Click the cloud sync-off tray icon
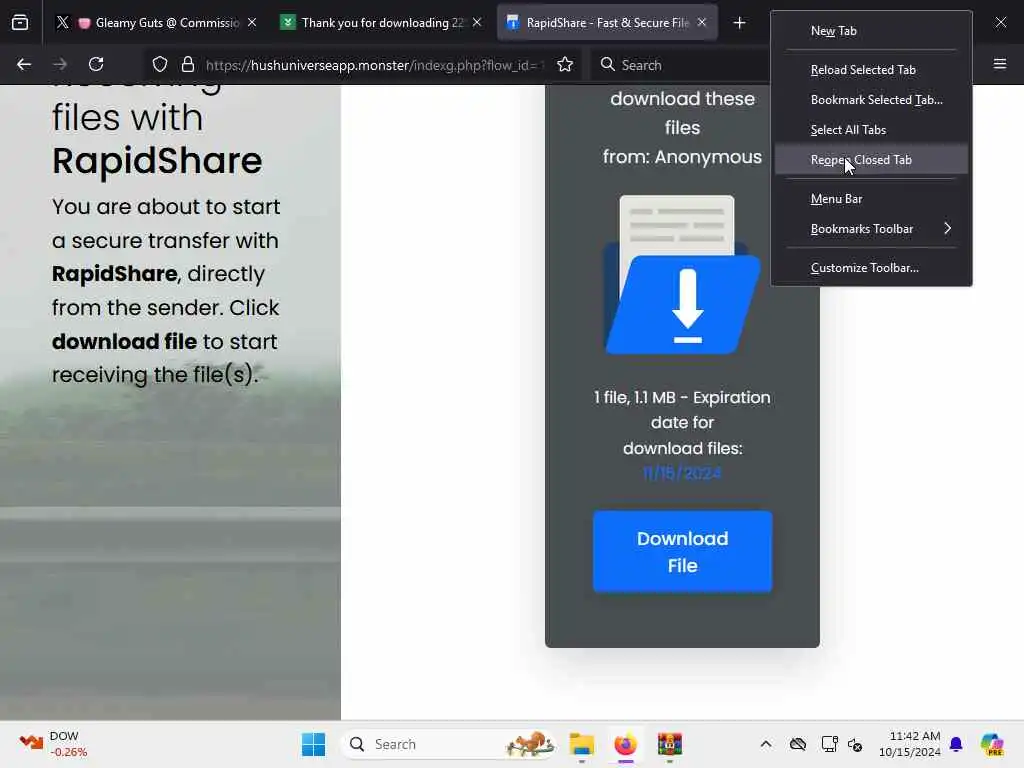 798,744
